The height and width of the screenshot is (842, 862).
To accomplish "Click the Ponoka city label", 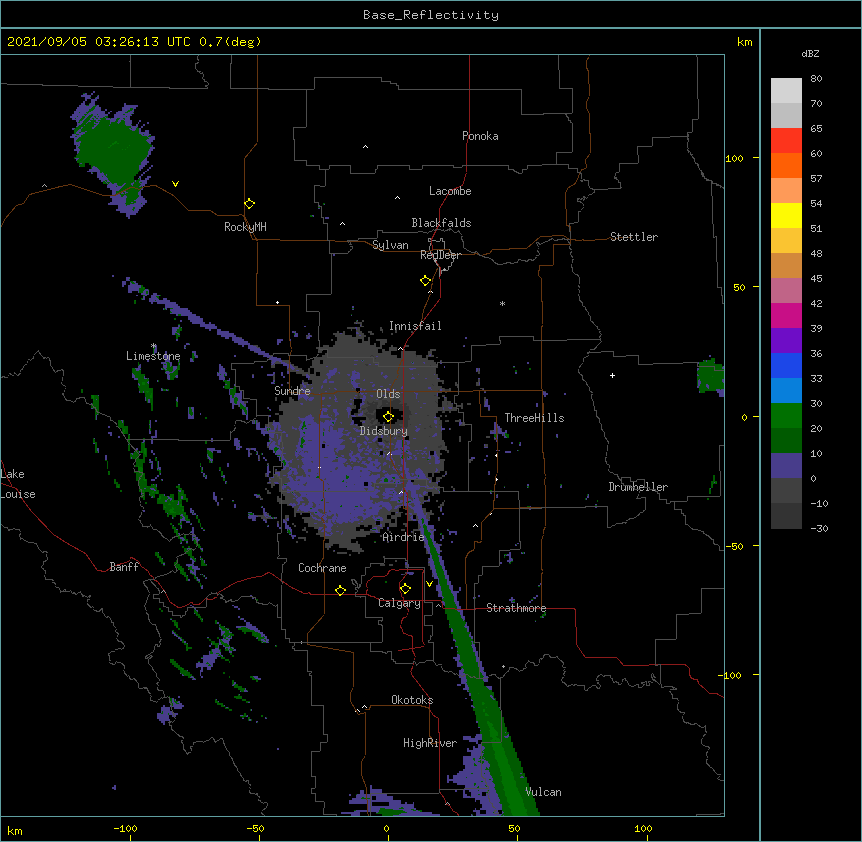I will click(480, 136).
